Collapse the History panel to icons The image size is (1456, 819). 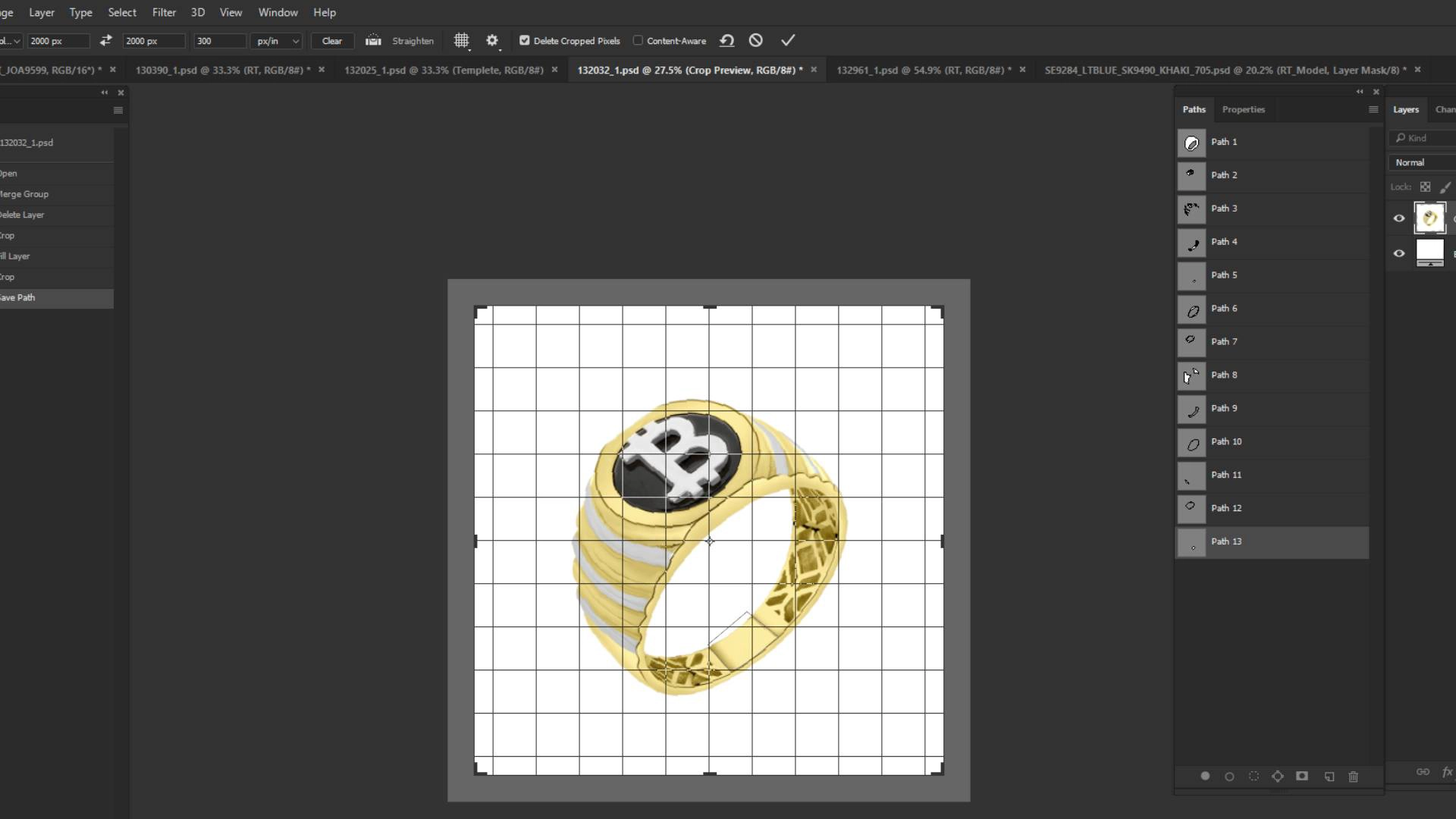pos(105,93)
